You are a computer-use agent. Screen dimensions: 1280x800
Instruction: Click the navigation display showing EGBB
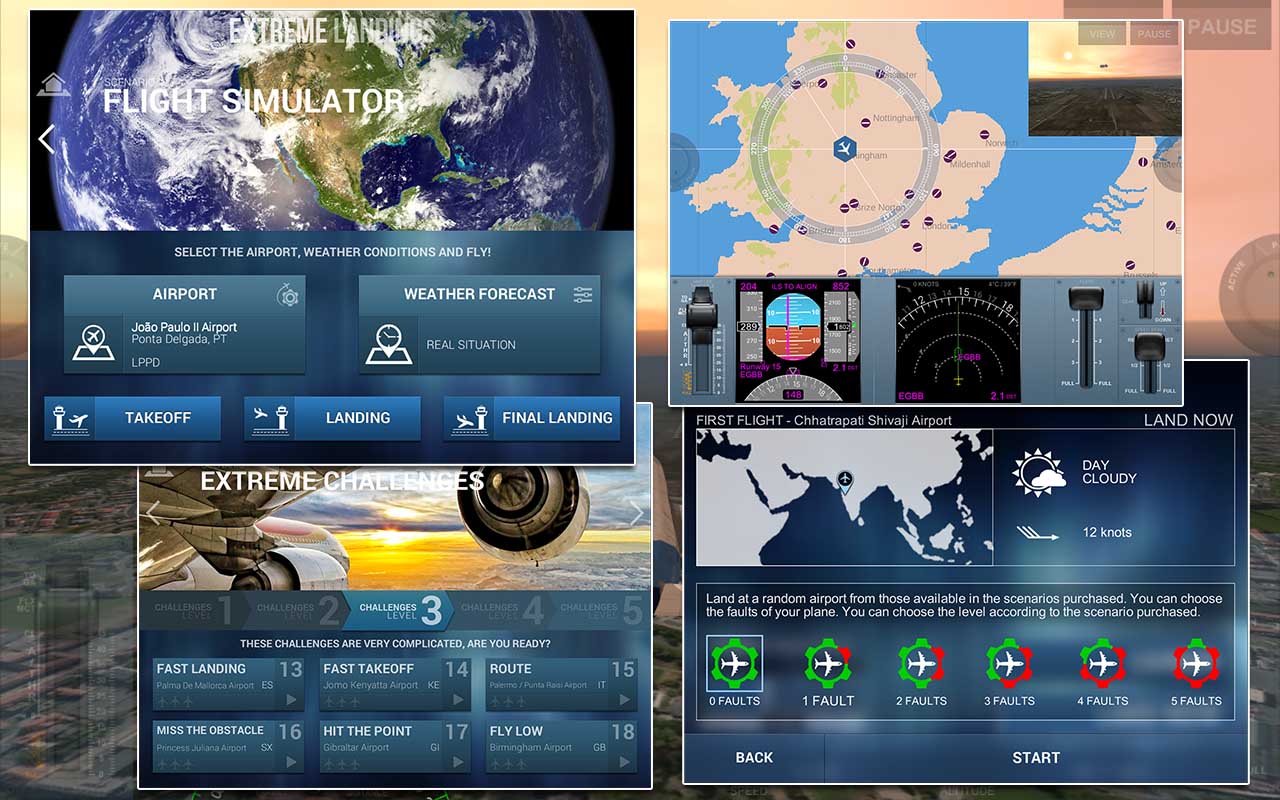(x=959, y=341)
